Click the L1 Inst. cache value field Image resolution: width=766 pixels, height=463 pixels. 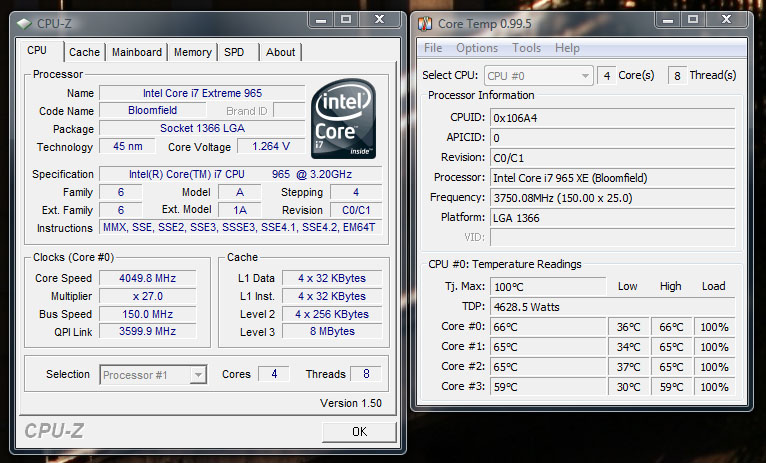(x=332, y=296)
